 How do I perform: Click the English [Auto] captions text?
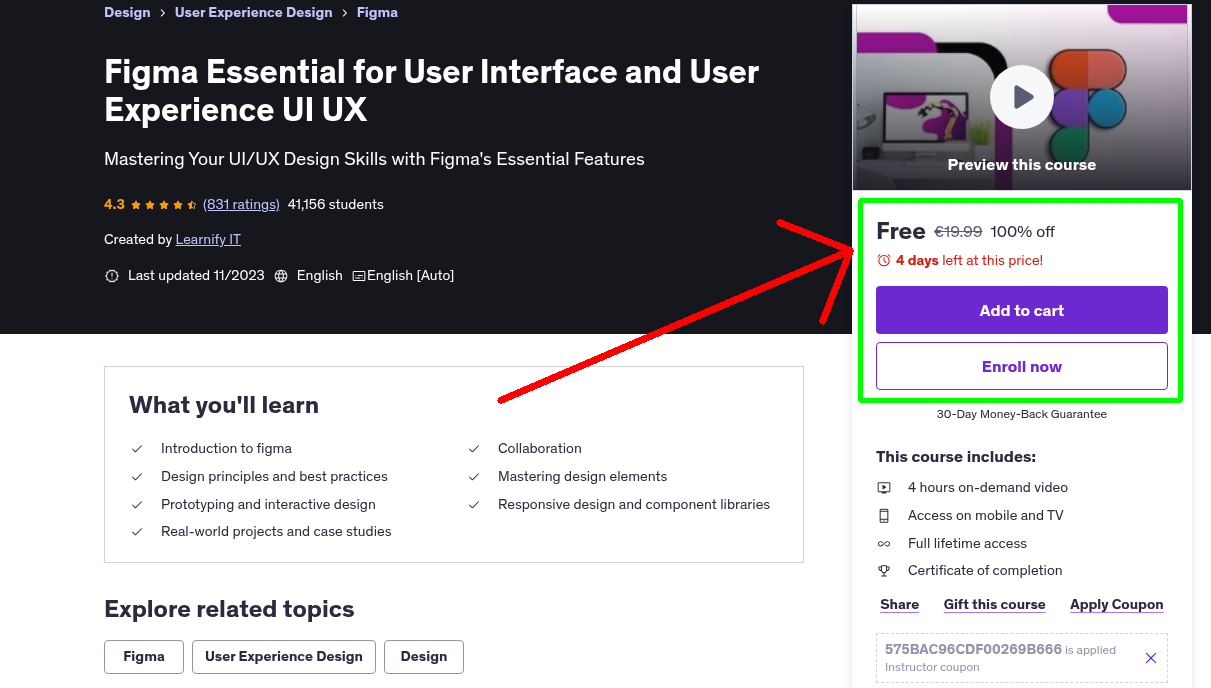tap(410, 275)
